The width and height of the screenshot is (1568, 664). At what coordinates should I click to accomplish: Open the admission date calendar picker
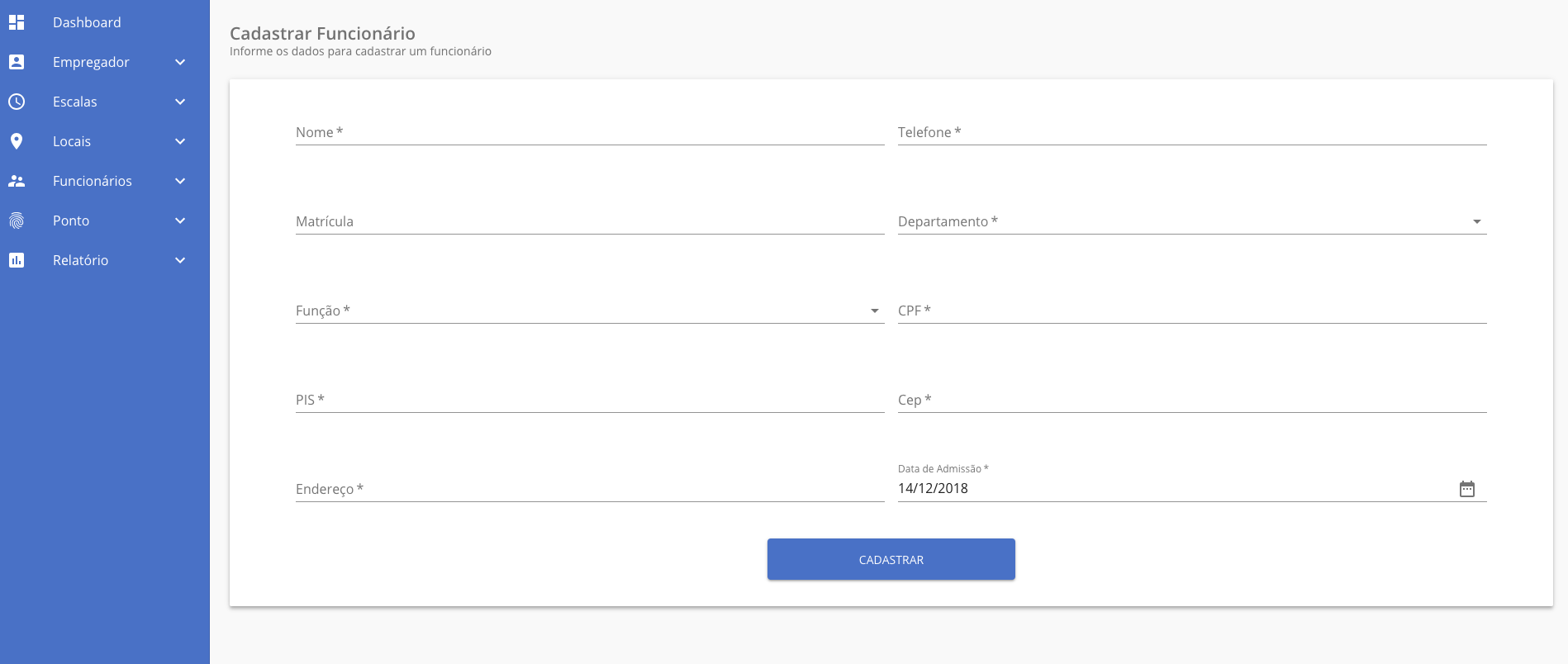[1466, 489]
